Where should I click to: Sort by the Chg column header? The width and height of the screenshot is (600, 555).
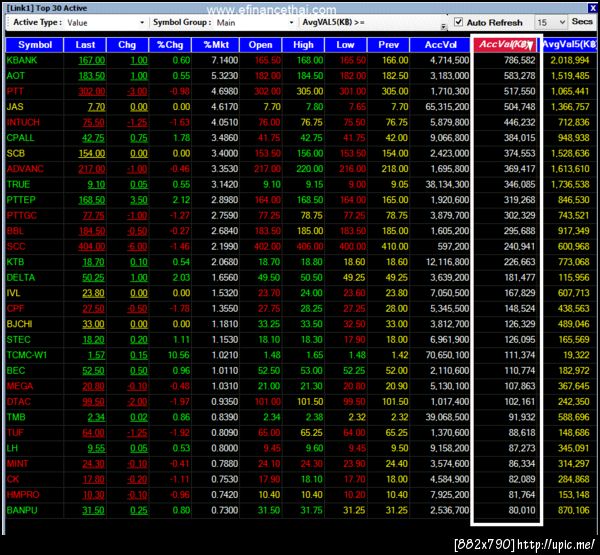(x=127, y=45)
